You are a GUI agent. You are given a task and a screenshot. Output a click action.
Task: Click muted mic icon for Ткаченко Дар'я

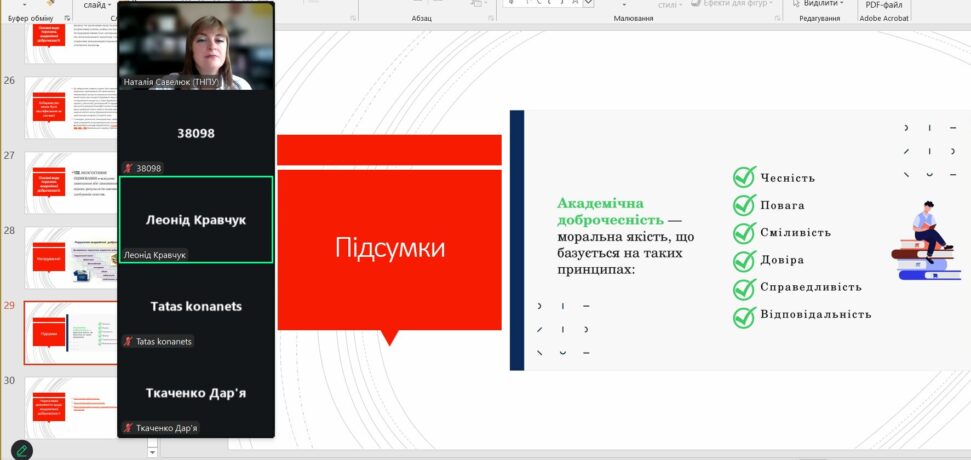pos(128,428)
